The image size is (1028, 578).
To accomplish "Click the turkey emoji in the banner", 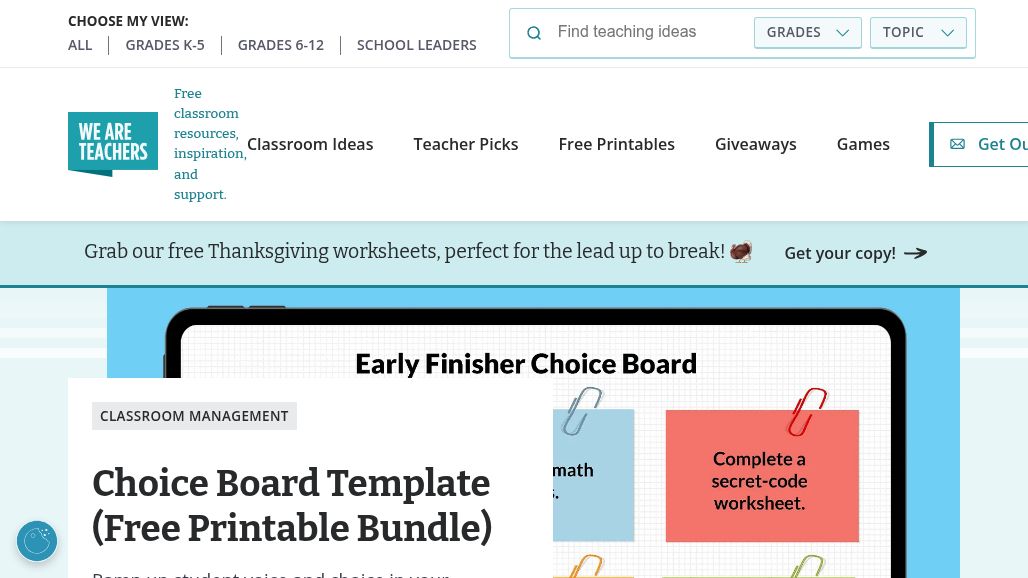I will [x=741, y=252].
